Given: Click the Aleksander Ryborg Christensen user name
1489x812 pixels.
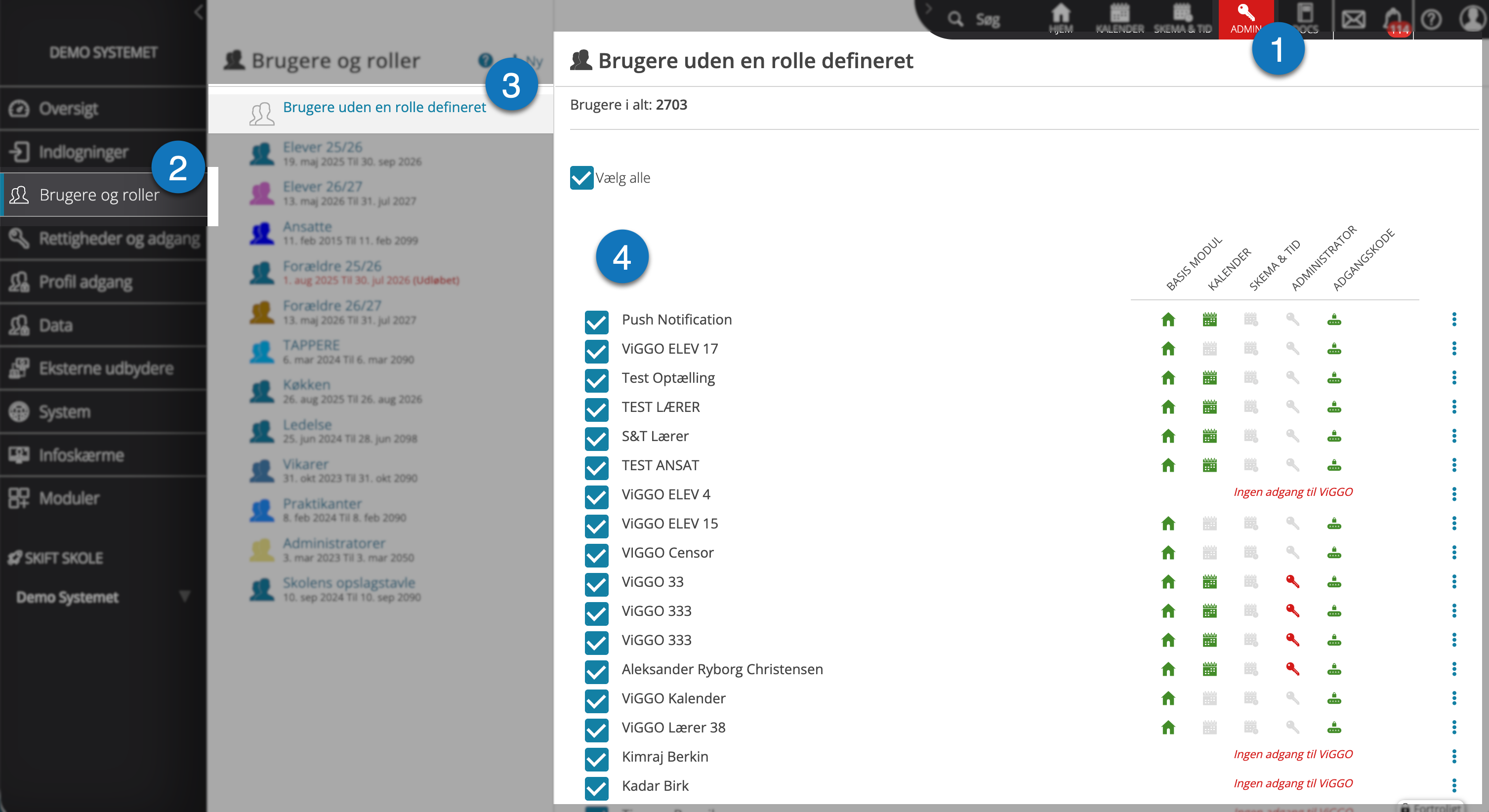Looking at the screenshot, I should click(722, 669).
